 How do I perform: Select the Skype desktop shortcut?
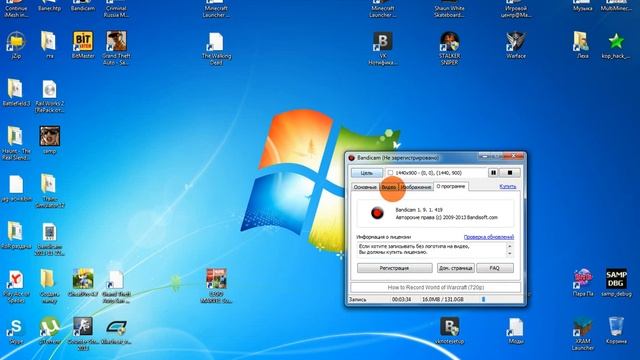tap(16, 331)
